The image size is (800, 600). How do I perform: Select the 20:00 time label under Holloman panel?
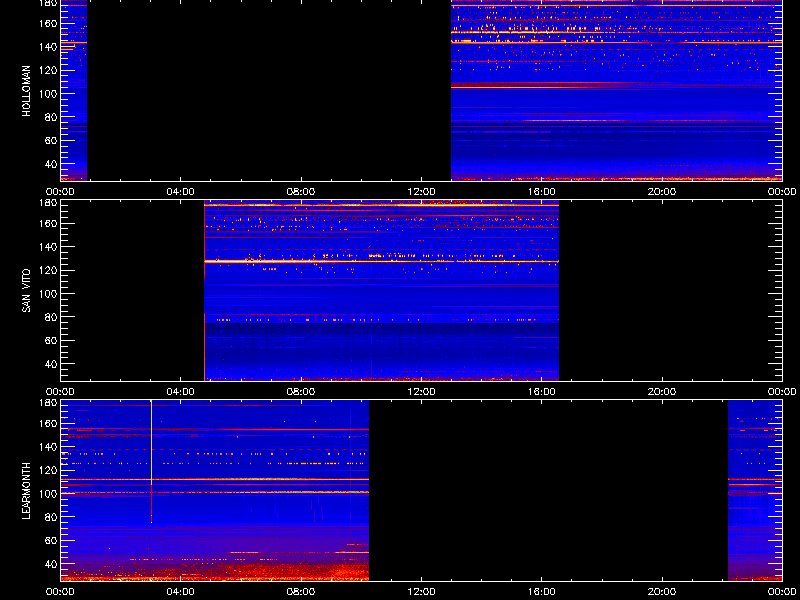[662, 192]
